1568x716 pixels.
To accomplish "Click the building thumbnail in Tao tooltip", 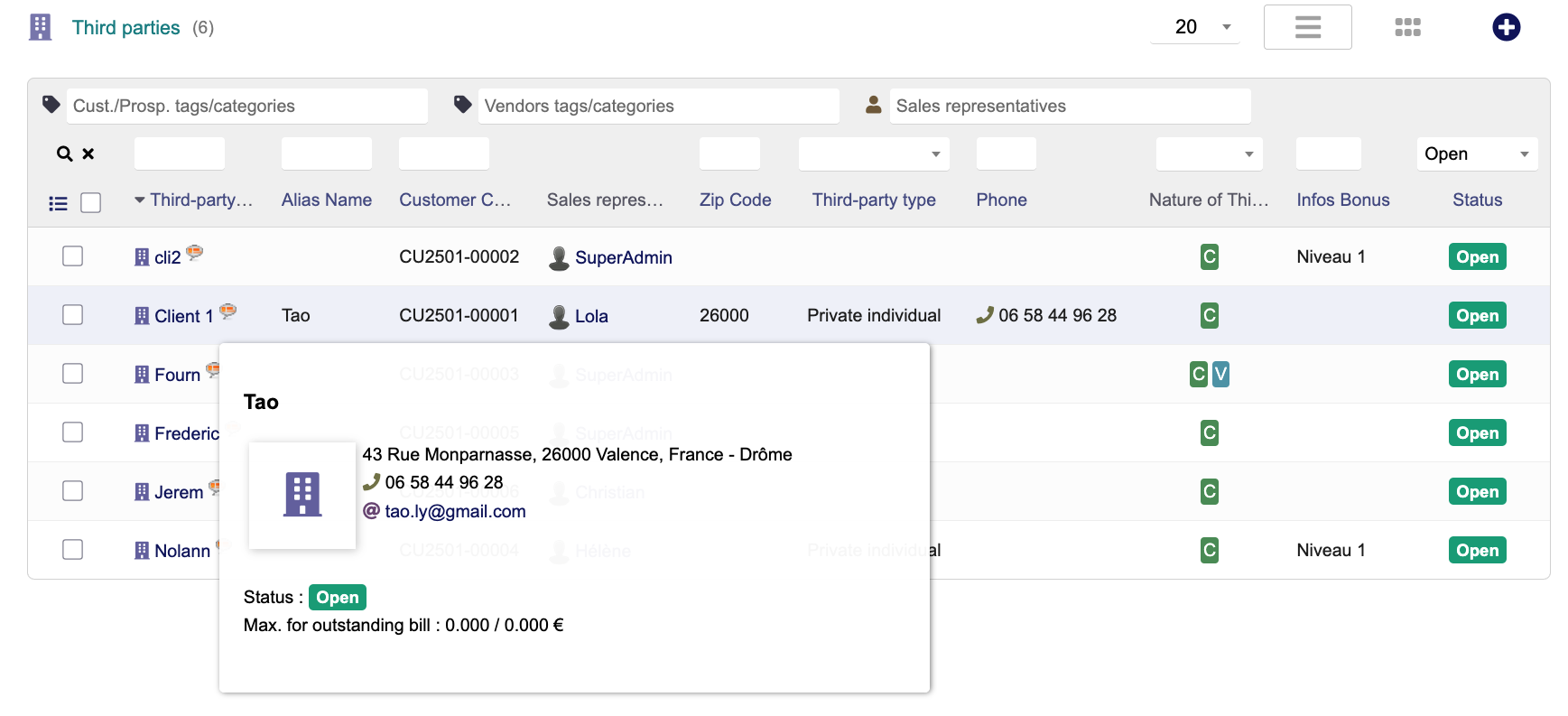I will pyautogui.click(x=302, y=495).
